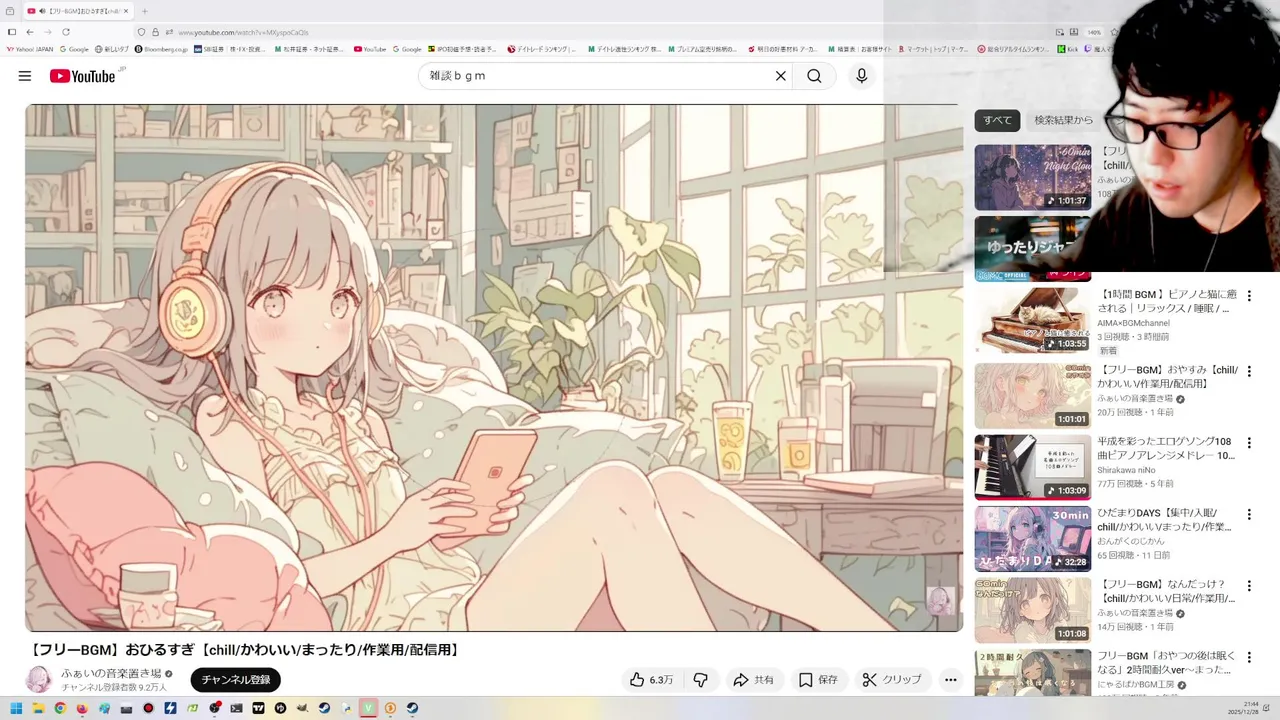Open site security padlock info

pos(155,32)
